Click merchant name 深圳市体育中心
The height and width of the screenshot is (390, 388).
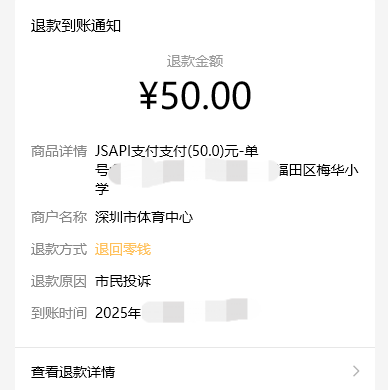[144, 217]
